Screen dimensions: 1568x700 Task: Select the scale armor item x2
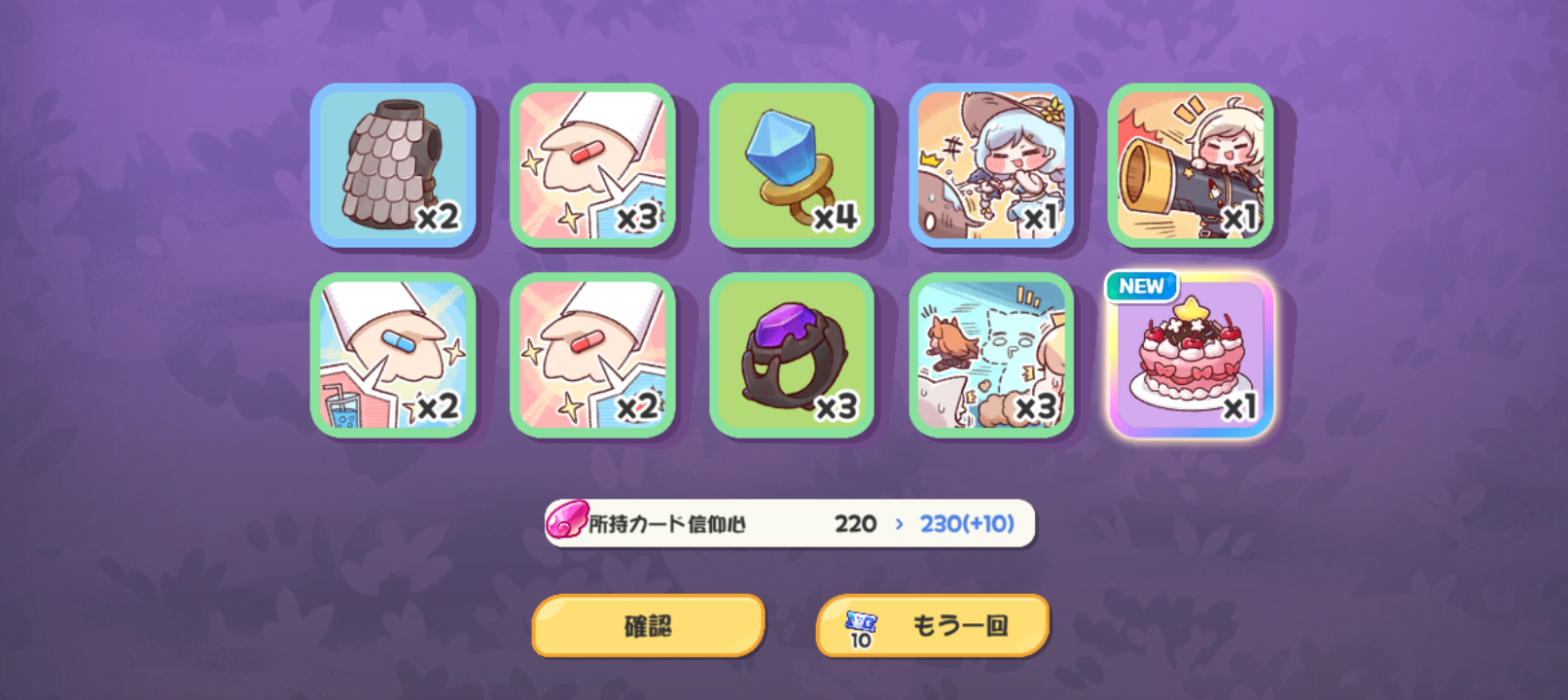[x=393, y=165]
